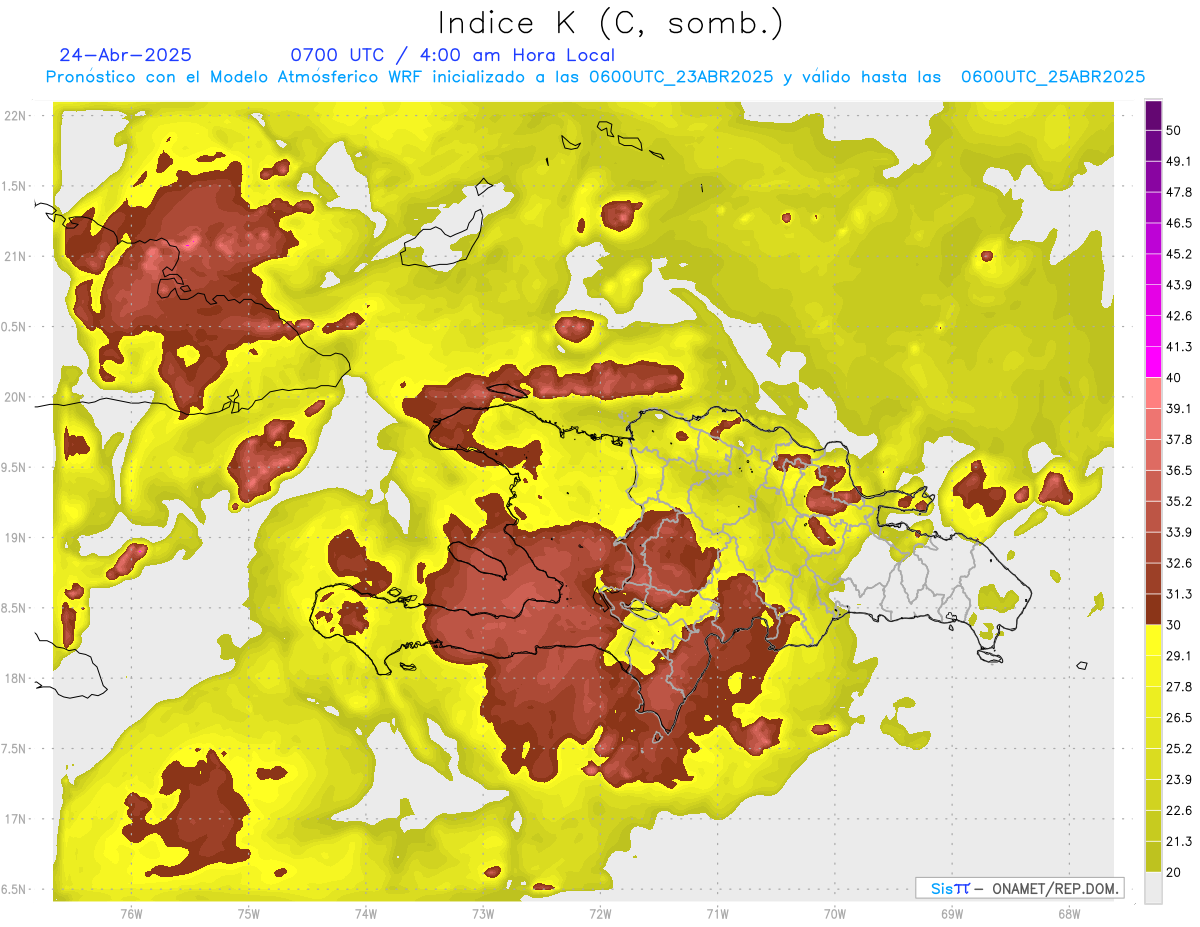The height and width of the screenshot is (927, 1200).
Task: Click the "71W" longitude label
Action: [x=717, y=914]
